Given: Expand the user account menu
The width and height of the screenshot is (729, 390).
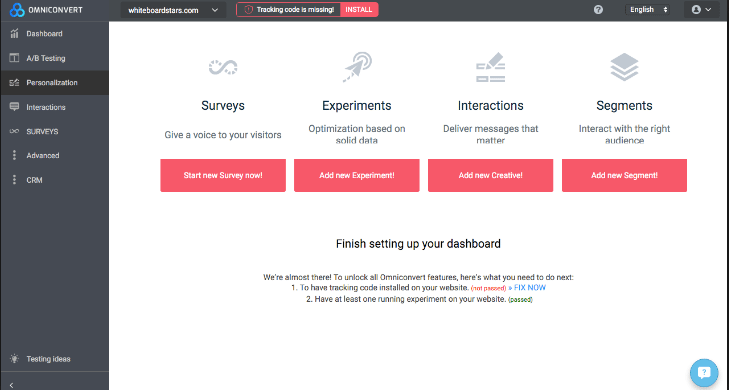Looking at the screenshot, I should (702, 10).
